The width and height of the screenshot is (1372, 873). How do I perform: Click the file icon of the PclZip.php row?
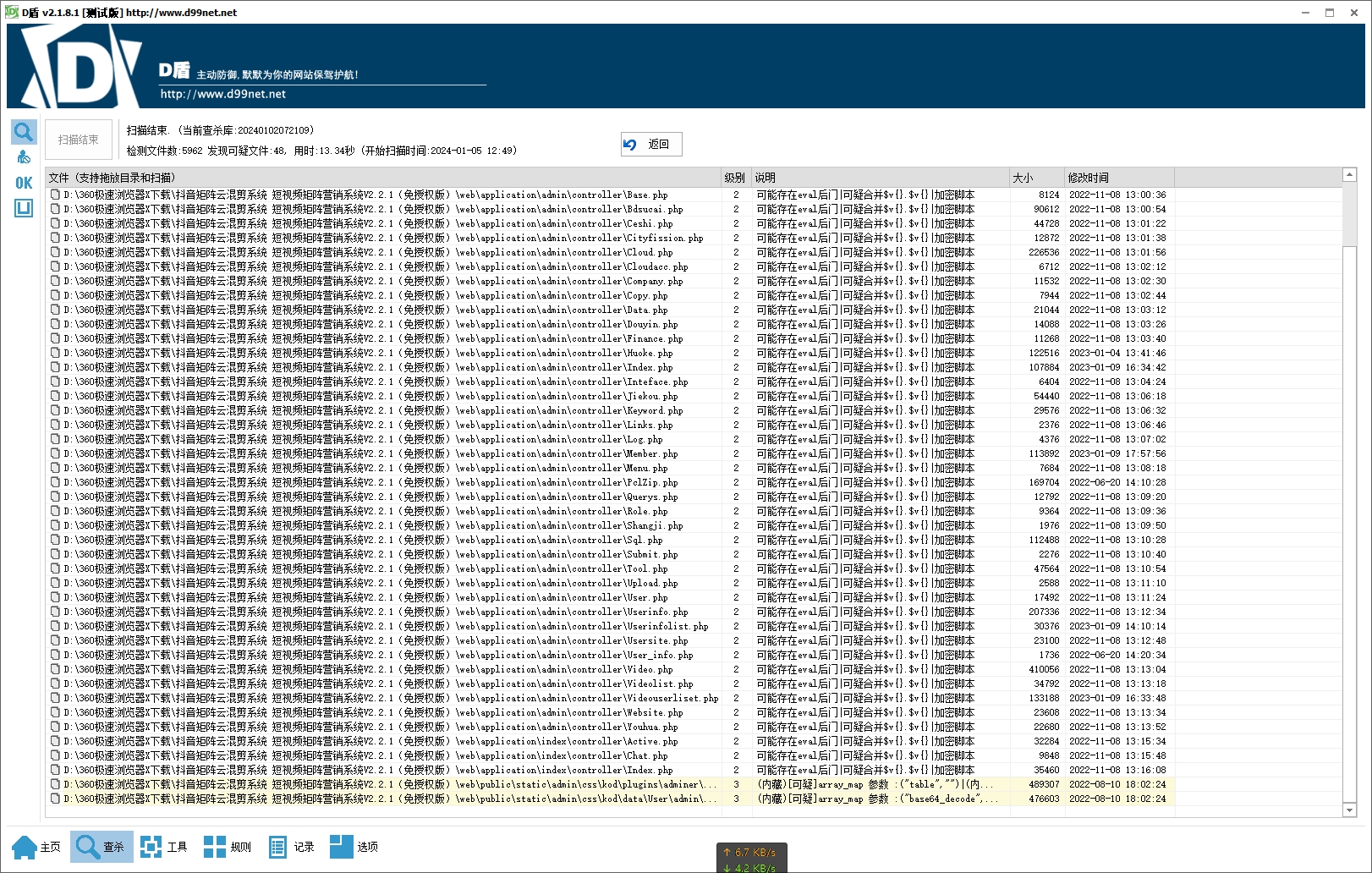tap(55, 482)
